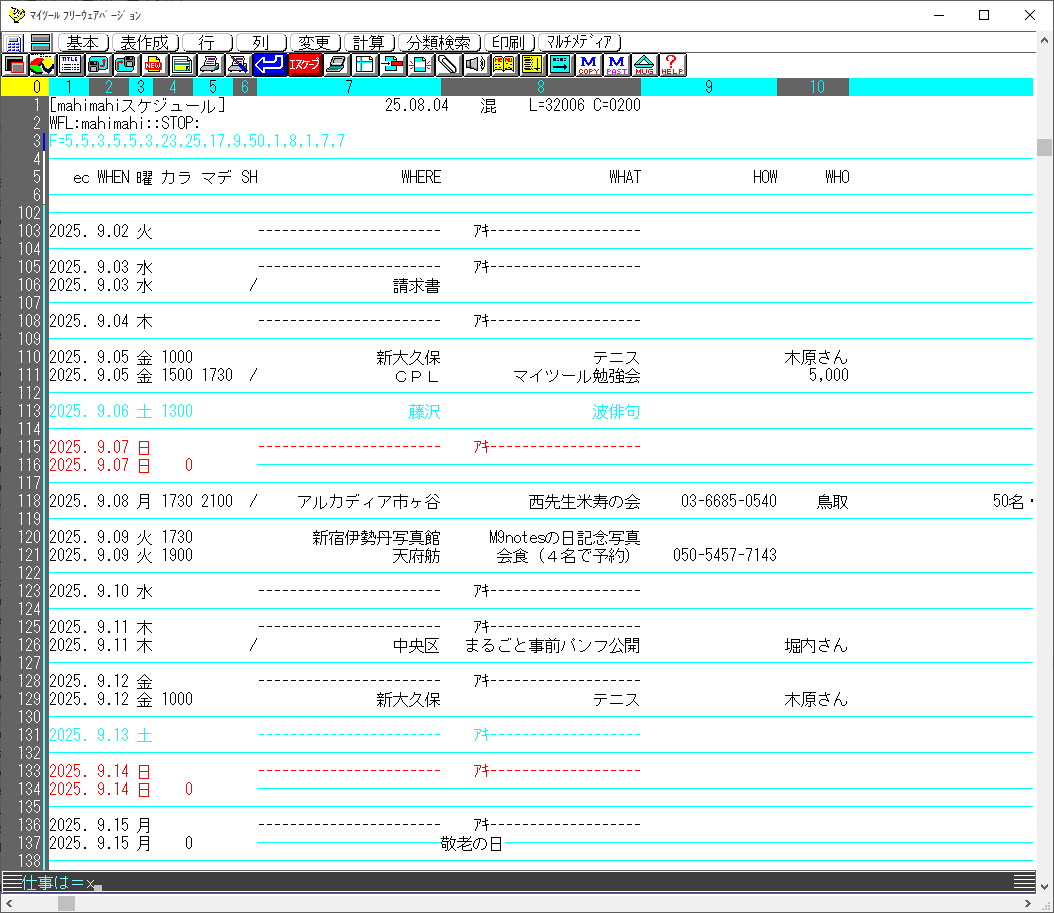Open the 分類検索 menu
Viewport: 1054px width, 913px height.
point(438,43)
